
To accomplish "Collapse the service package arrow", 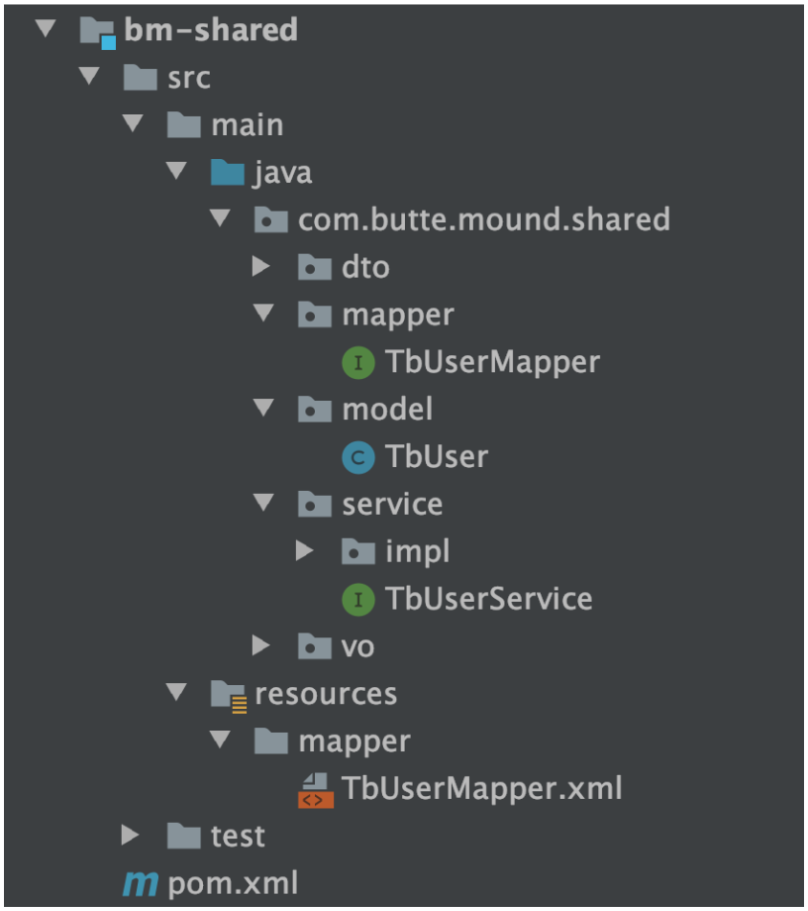I will (x=263, y=504).
